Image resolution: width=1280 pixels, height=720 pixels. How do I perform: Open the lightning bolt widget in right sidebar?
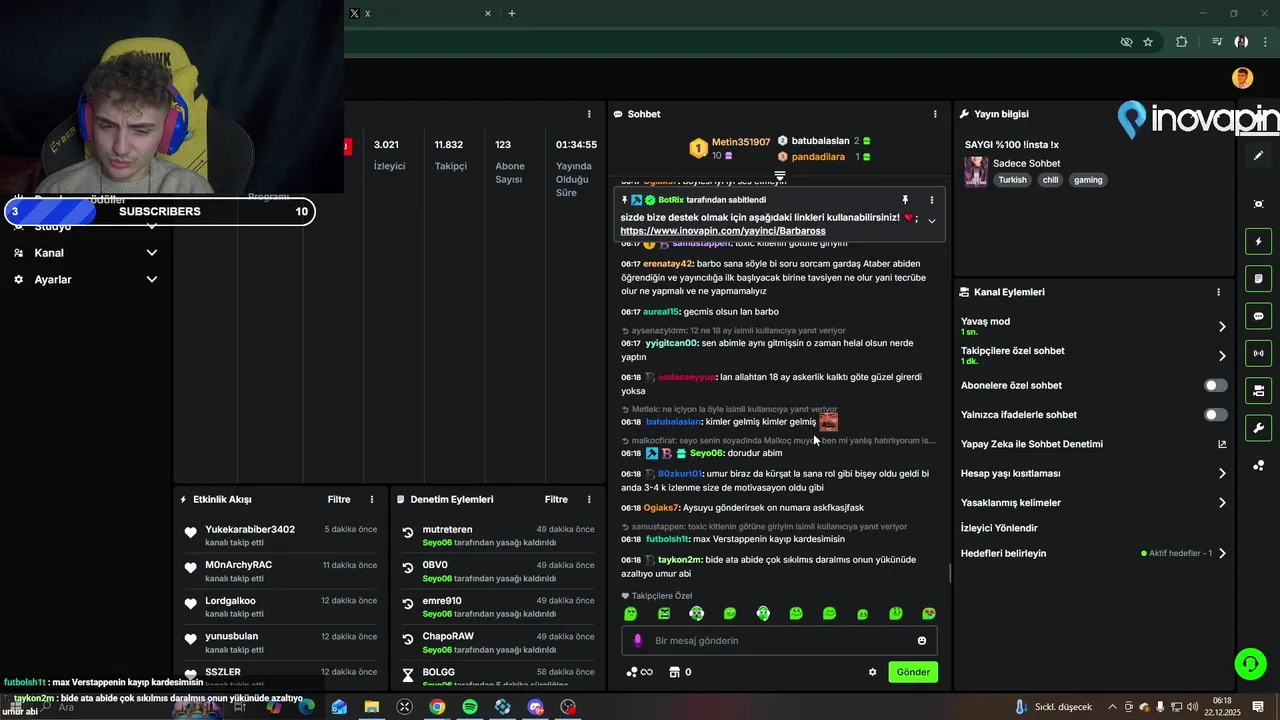(x=1258, y=242)
